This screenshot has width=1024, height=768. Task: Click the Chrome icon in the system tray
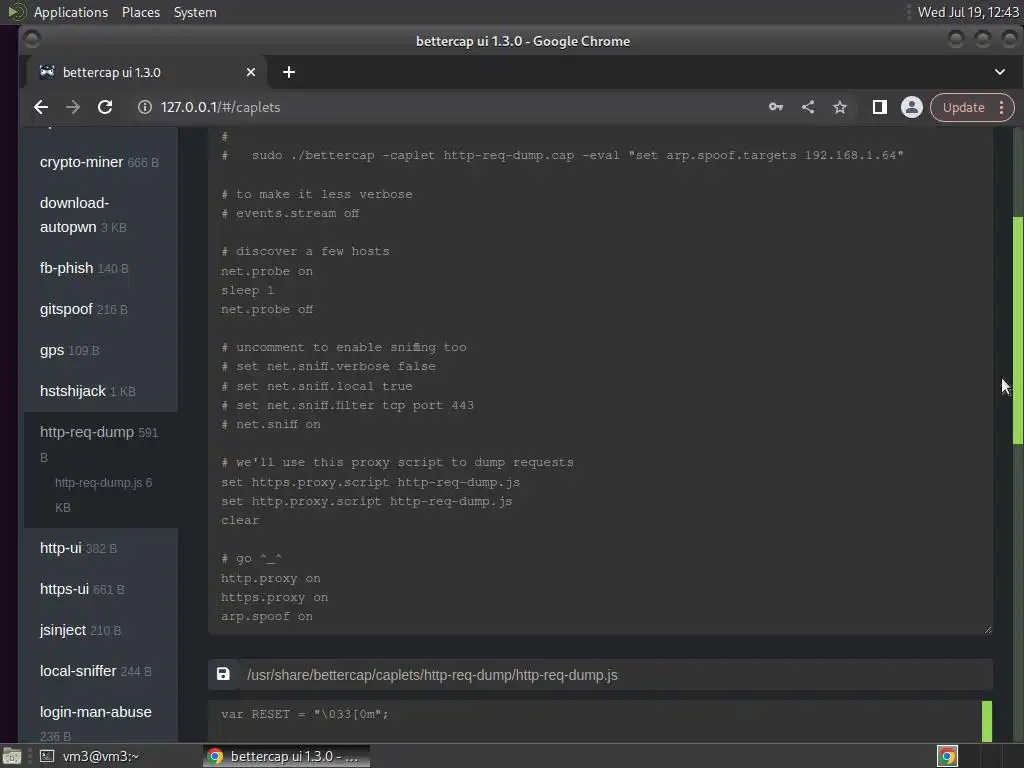(948, 756)
